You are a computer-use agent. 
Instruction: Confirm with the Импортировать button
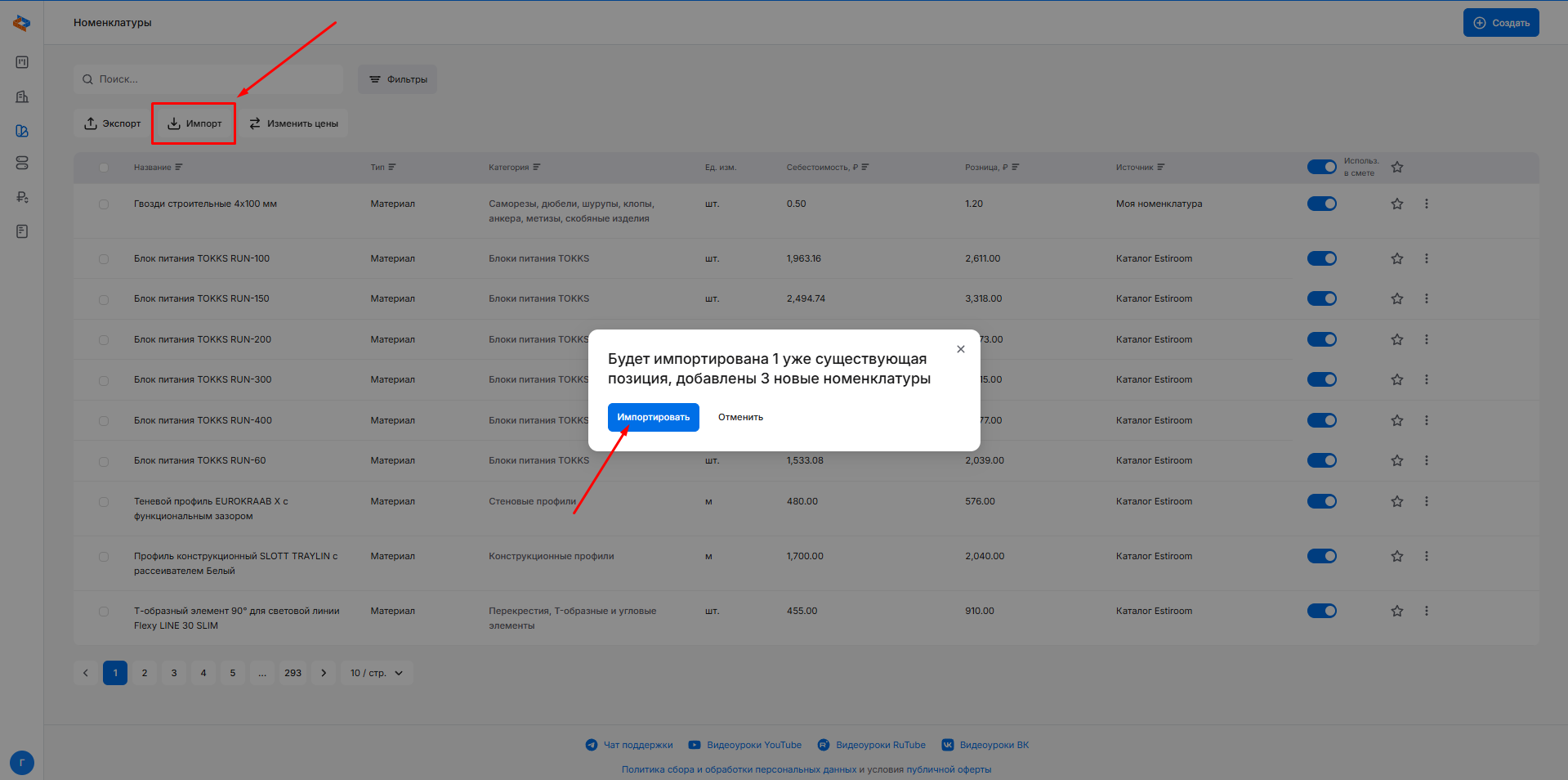(x=653, y=417)
